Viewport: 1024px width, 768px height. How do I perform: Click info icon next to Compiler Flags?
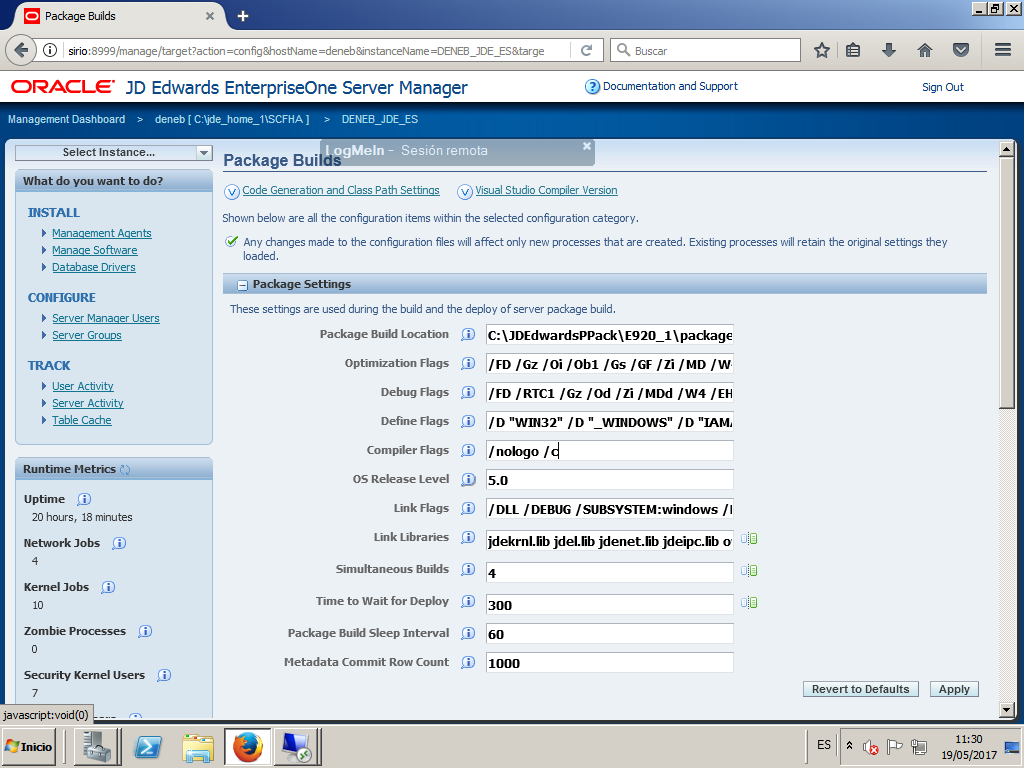(468, 450)
